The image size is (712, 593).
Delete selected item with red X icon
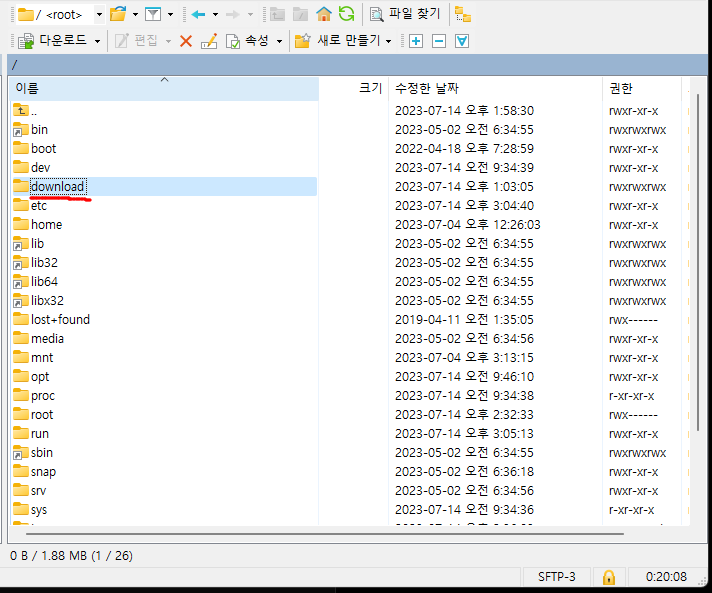tap(186, 41)
